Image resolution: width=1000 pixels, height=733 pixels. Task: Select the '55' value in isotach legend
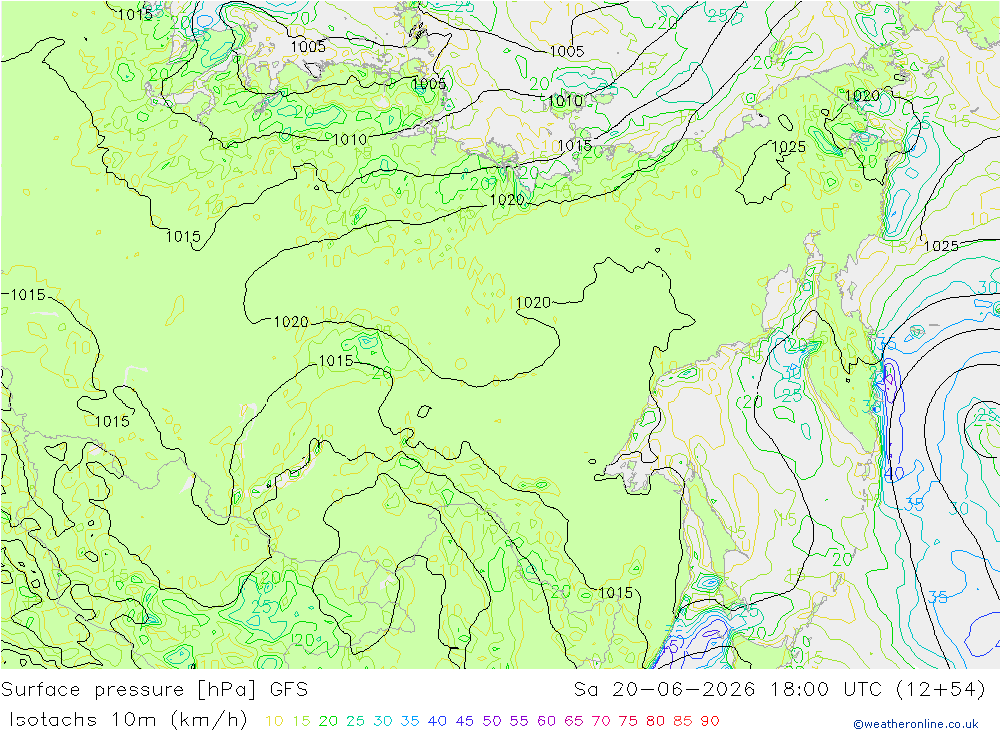[519, 721]
